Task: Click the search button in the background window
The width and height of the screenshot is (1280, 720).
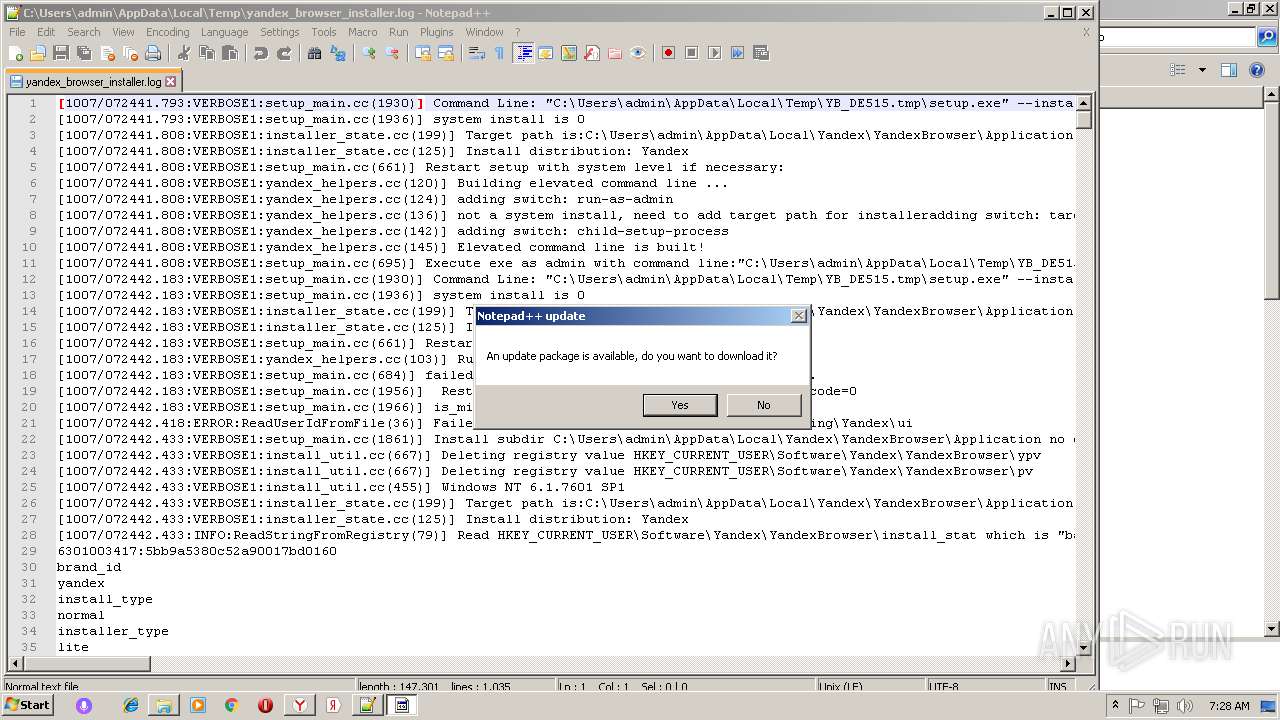Action: click(1266, 38)
